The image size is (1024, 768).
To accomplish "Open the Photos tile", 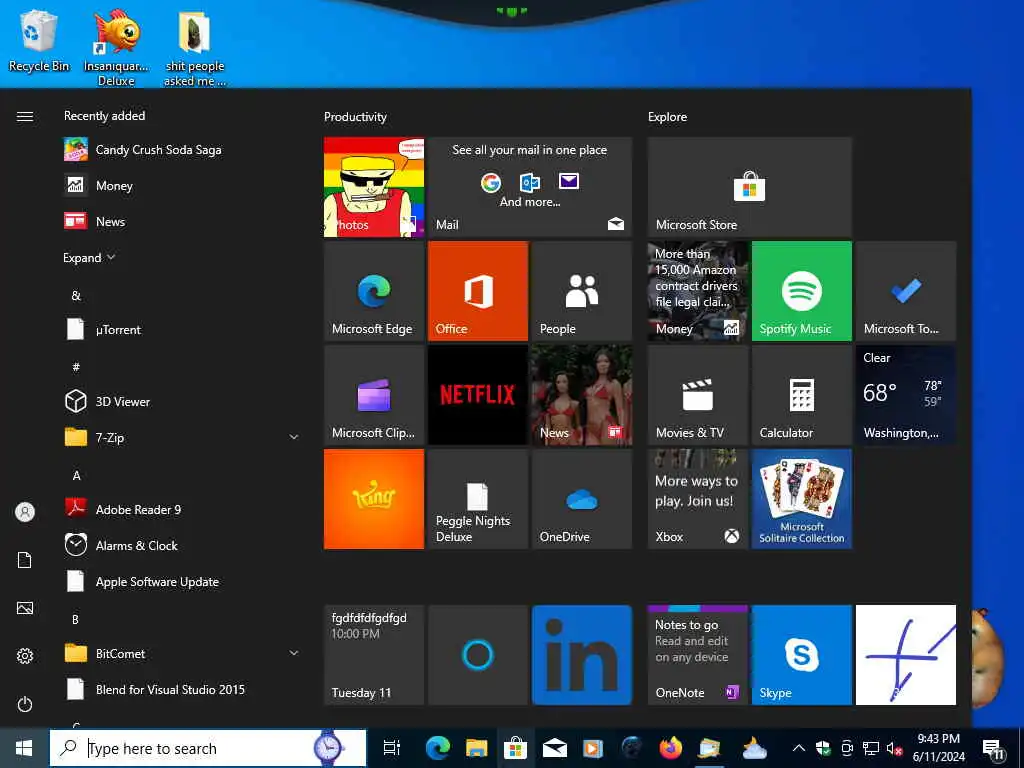I will click(374, 187).
